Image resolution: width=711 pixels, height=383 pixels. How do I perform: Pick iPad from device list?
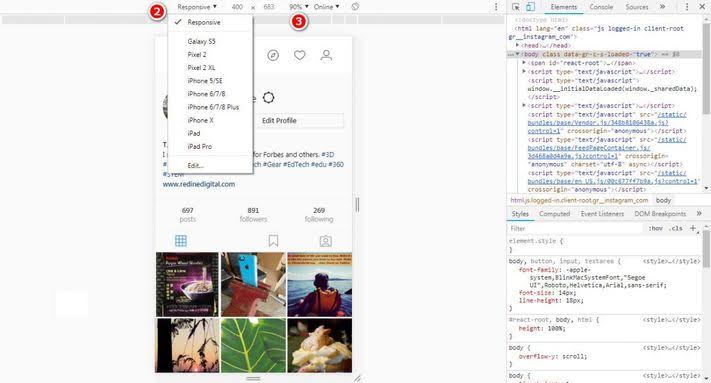(194, 133)
